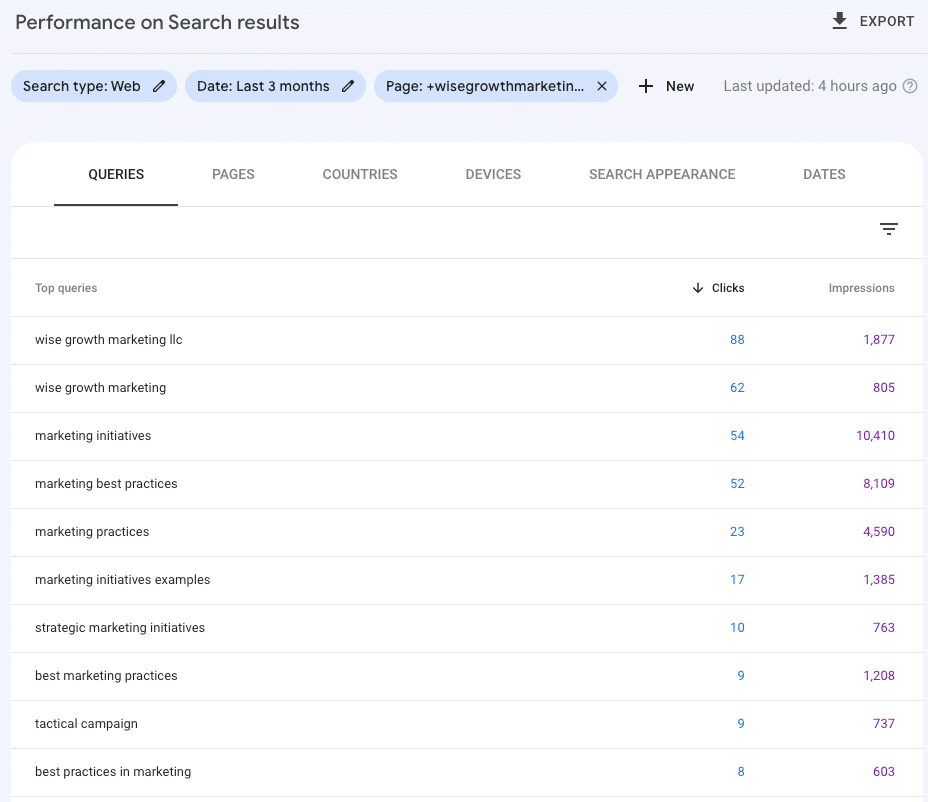Screen dimensions: 928x802
Task: Select the Search Appearance tab
Action: click(662, 174)
